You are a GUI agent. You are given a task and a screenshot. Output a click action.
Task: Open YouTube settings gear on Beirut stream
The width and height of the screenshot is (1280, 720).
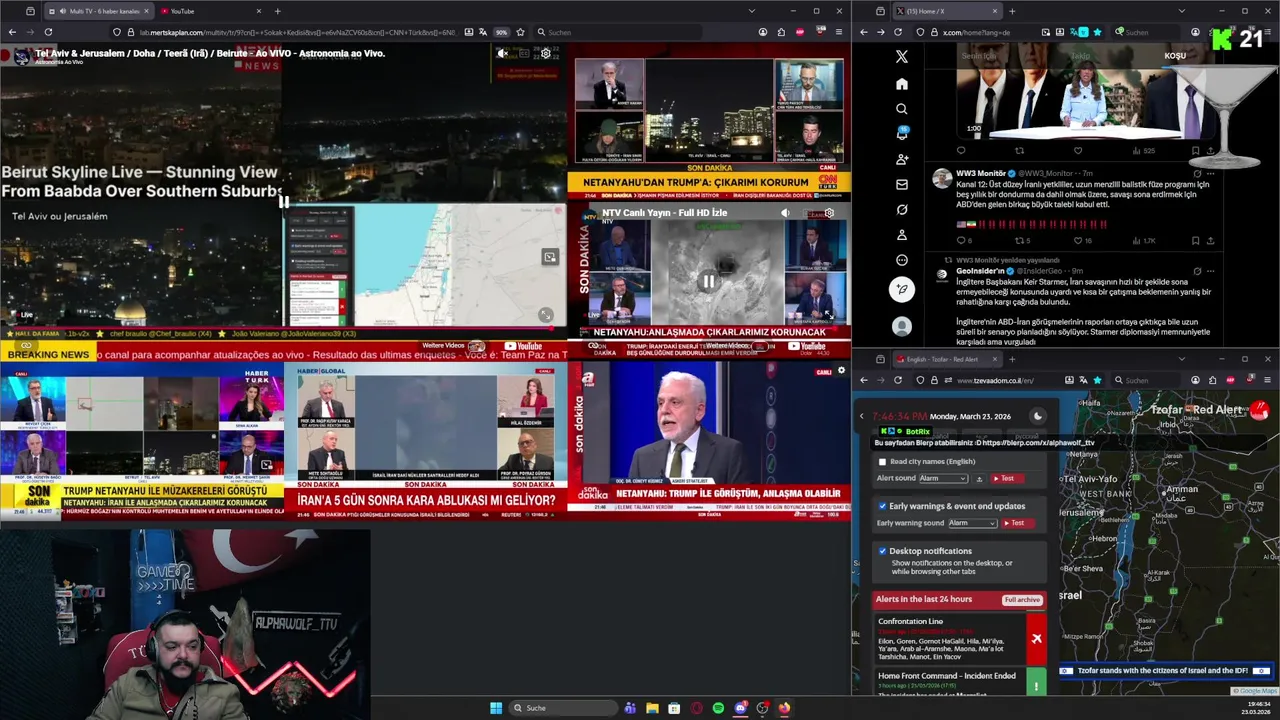(546, 53)
